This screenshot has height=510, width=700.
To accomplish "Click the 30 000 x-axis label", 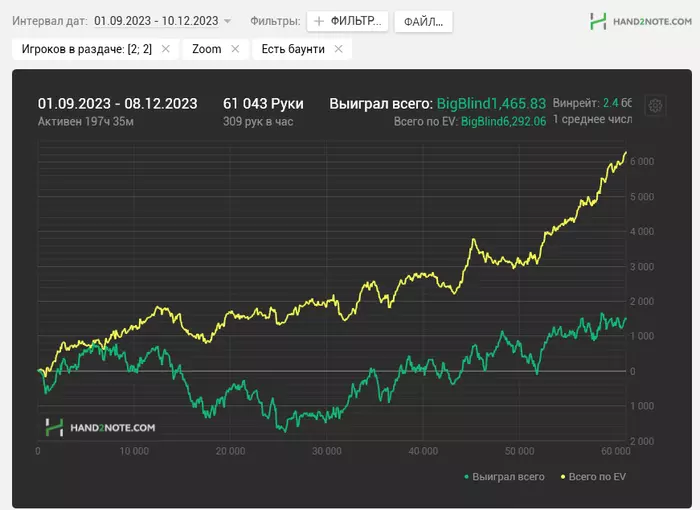I will (327, 451).
